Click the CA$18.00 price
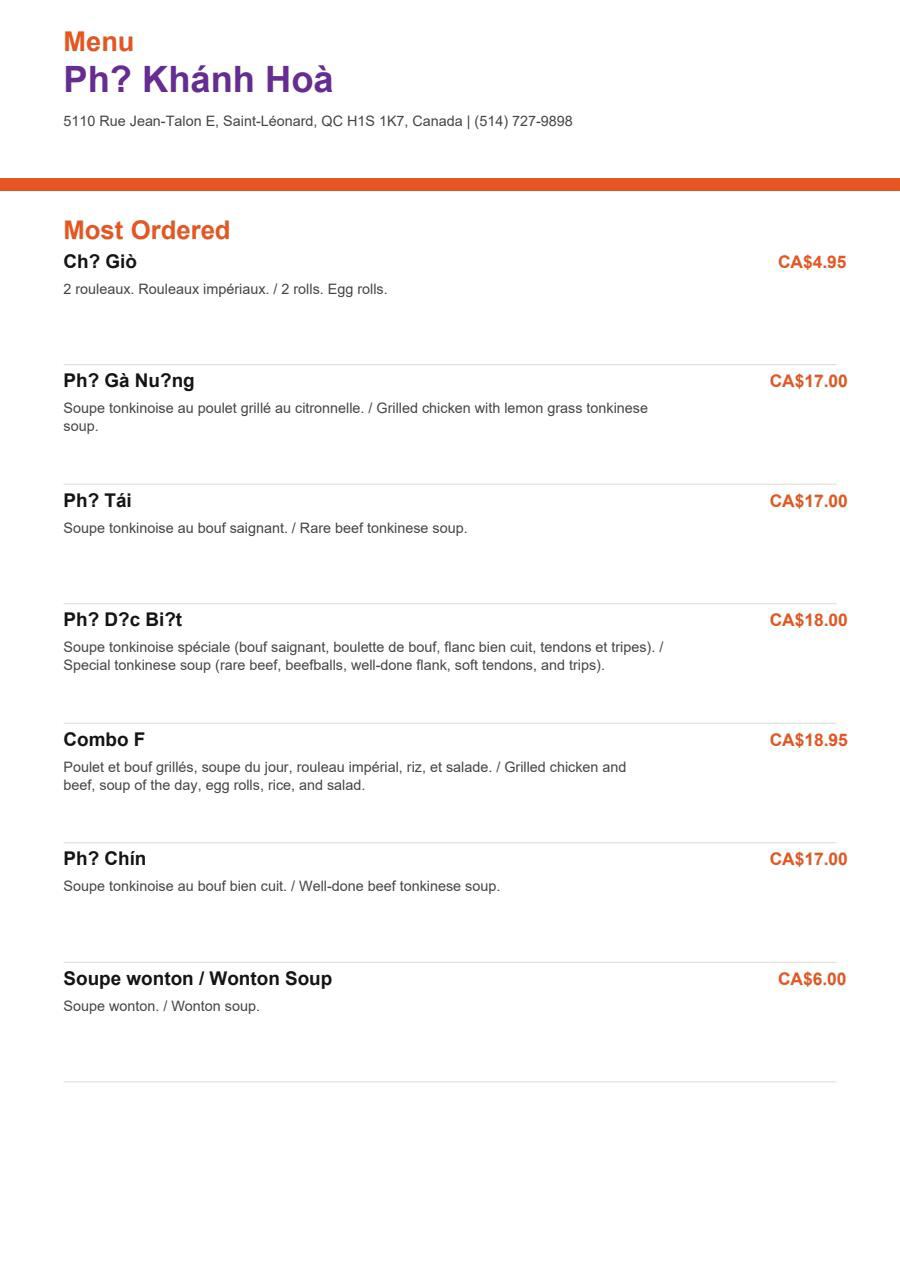The width and height of the screenshot is (900, 1273). [x=808, y=620]
